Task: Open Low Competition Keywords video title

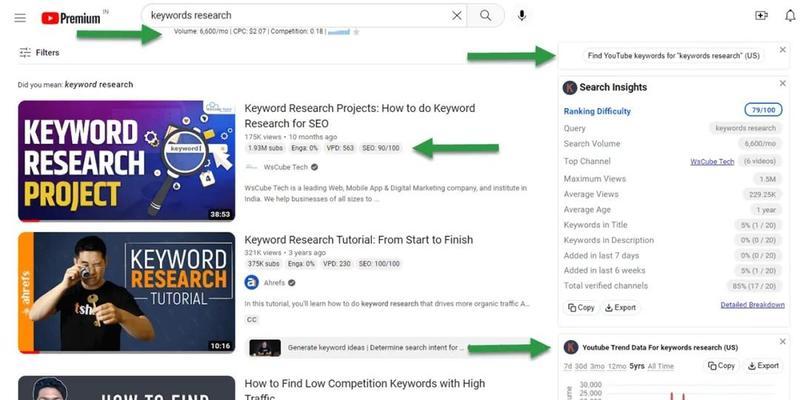Action: (x=365, y=390)
